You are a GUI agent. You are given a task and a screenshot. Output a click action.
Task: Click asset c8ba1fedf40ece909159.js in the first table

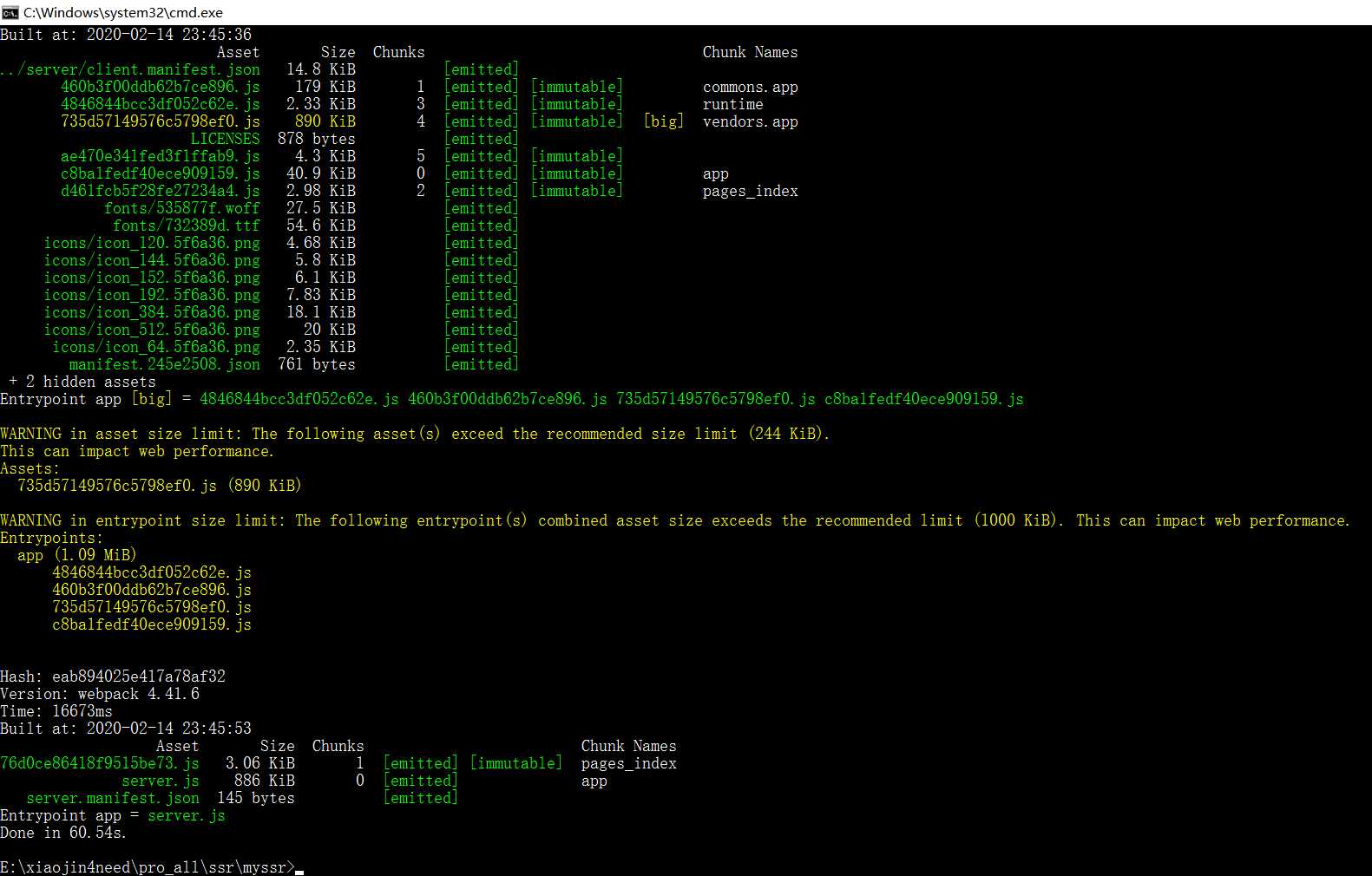pyautogui.click(x=161, y=173)
